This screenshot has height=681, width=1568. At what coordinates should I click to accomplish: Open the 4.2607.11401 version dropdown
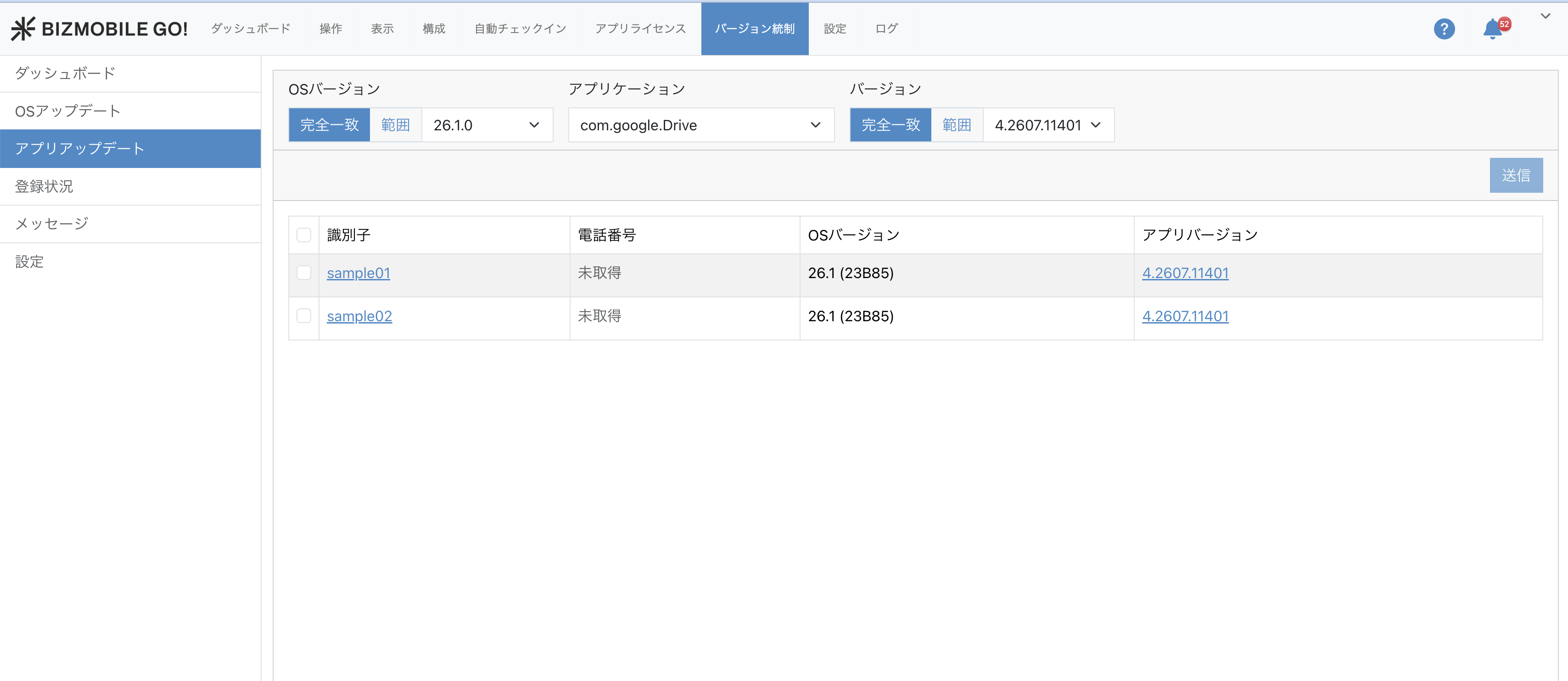tap(1047, 125)
